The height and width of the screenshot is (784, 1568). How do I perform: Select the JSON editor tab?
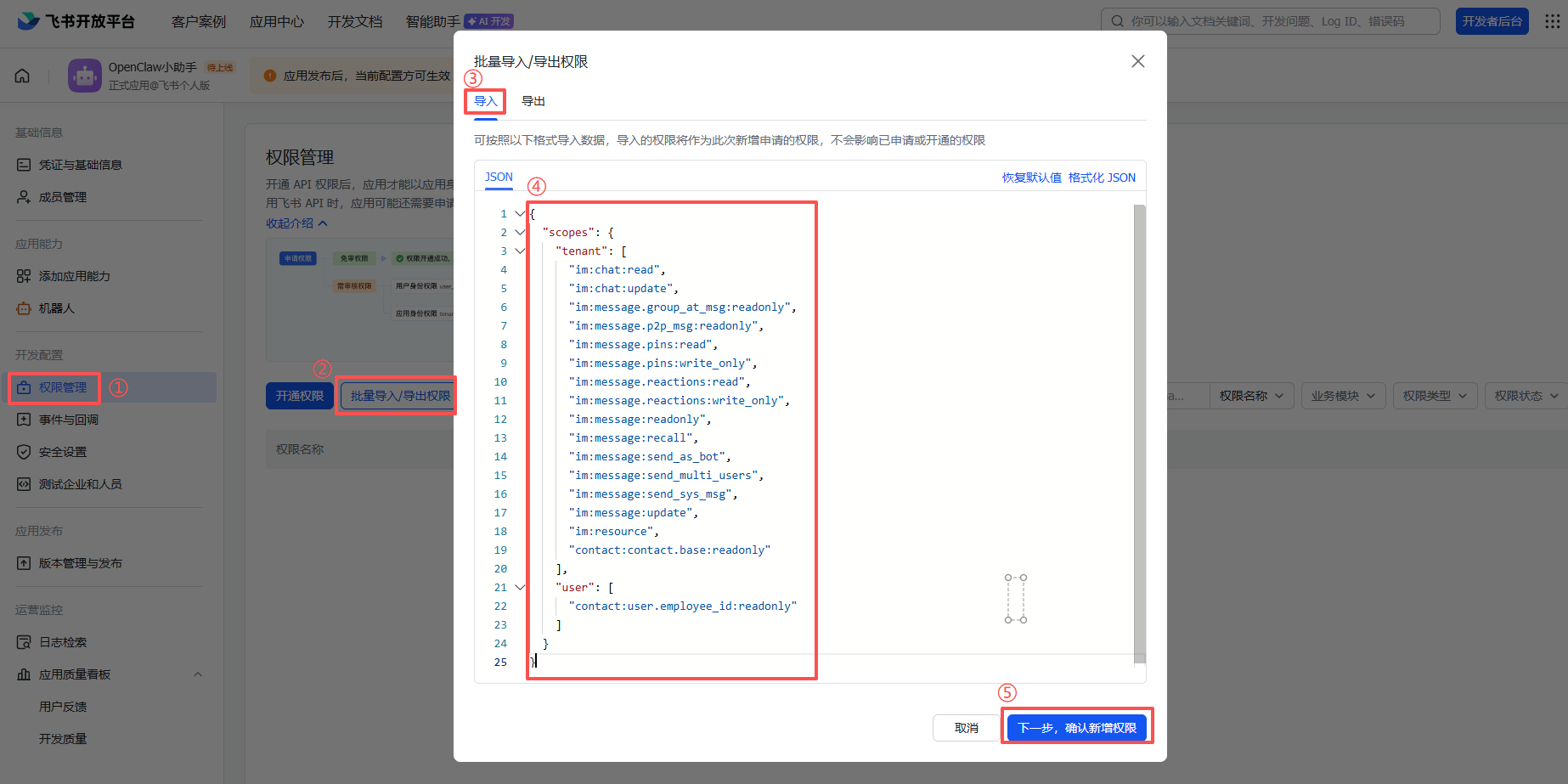(499, 177)
